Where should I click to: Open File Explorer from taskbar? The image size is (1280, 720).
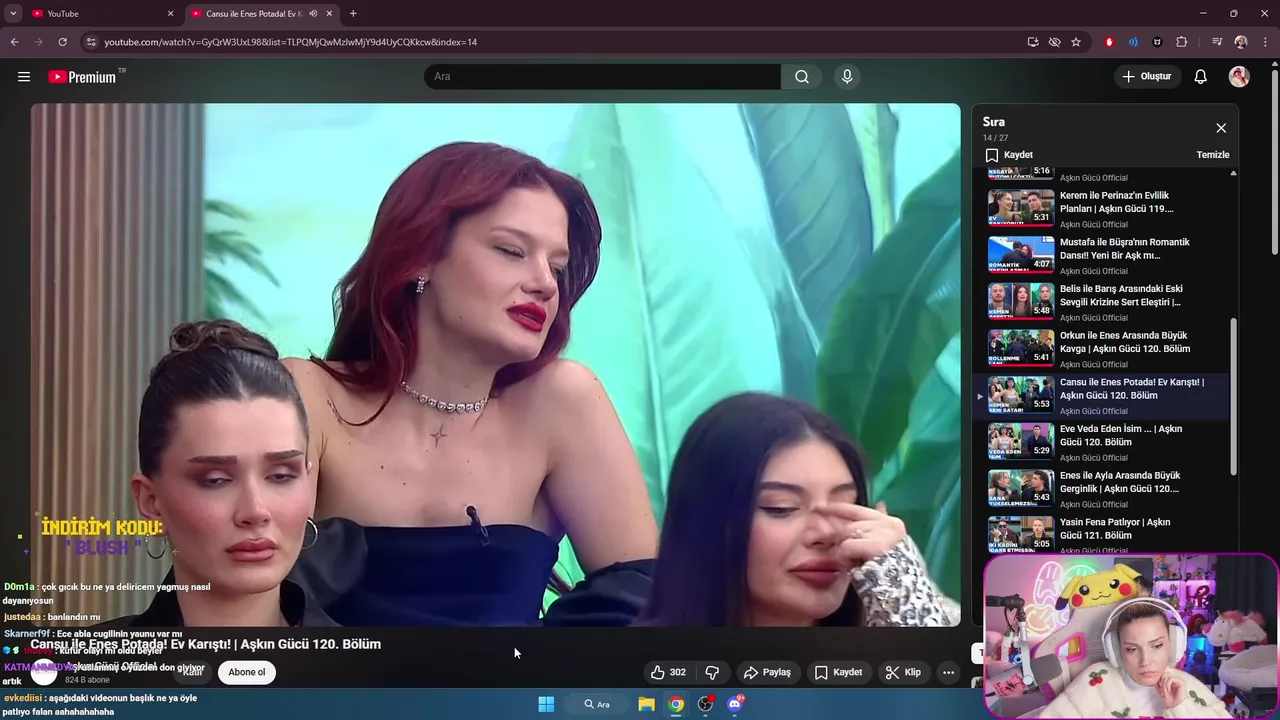(647, 704)
